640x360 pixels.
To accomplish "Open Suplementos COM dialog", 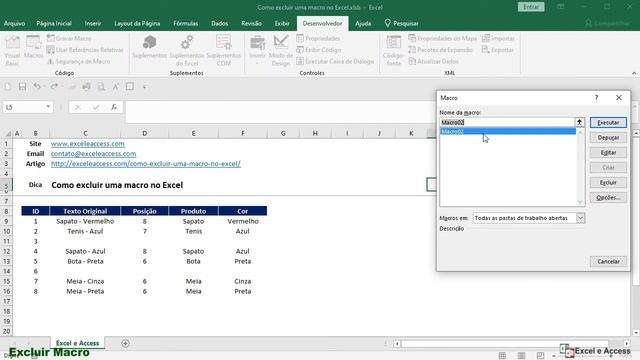I will tap(224, 51).
